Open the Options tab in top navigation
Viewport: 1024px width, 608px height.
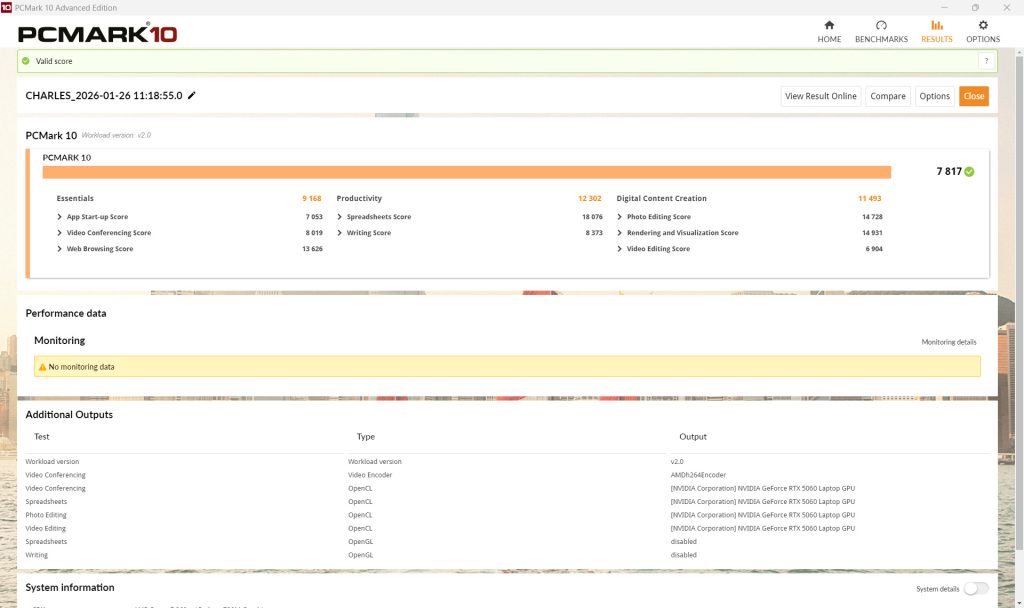tap(983, 31)
